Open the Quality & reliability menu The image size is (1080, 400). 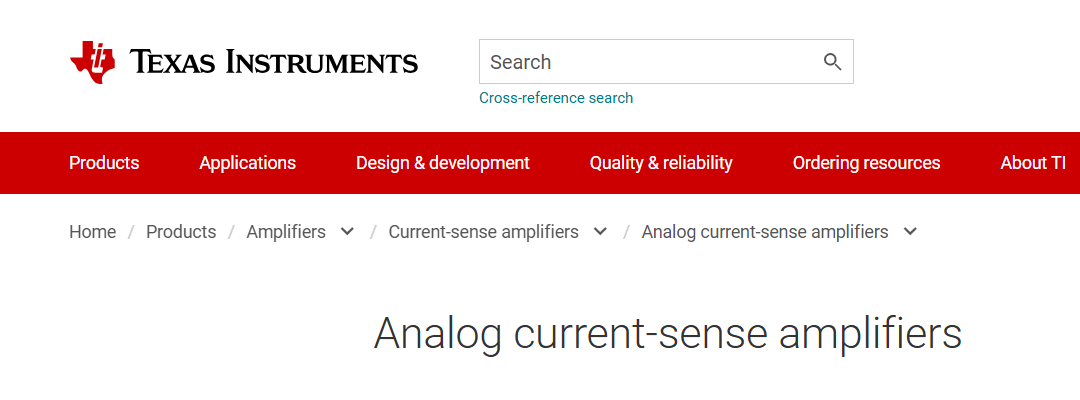click(661, 163)
